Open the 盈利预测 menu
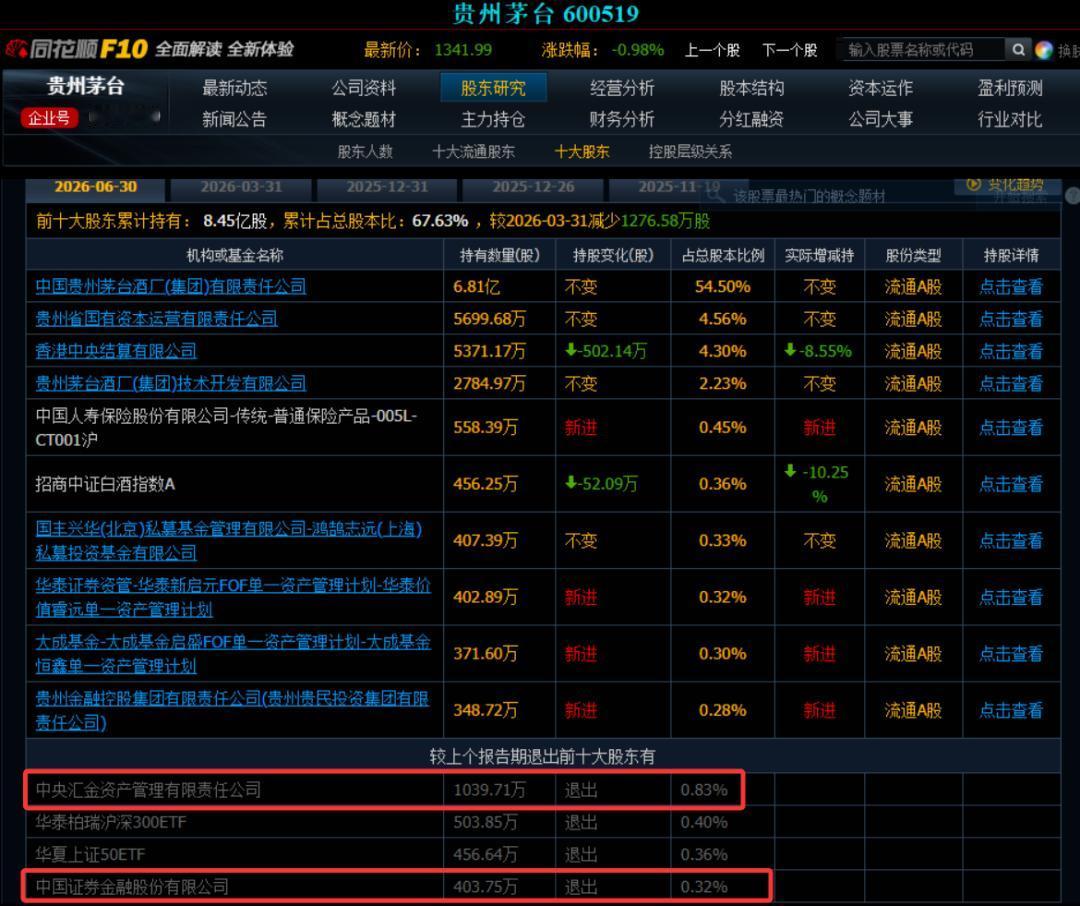Screen dimensions: 1080x906 [x=1010, y=88]
